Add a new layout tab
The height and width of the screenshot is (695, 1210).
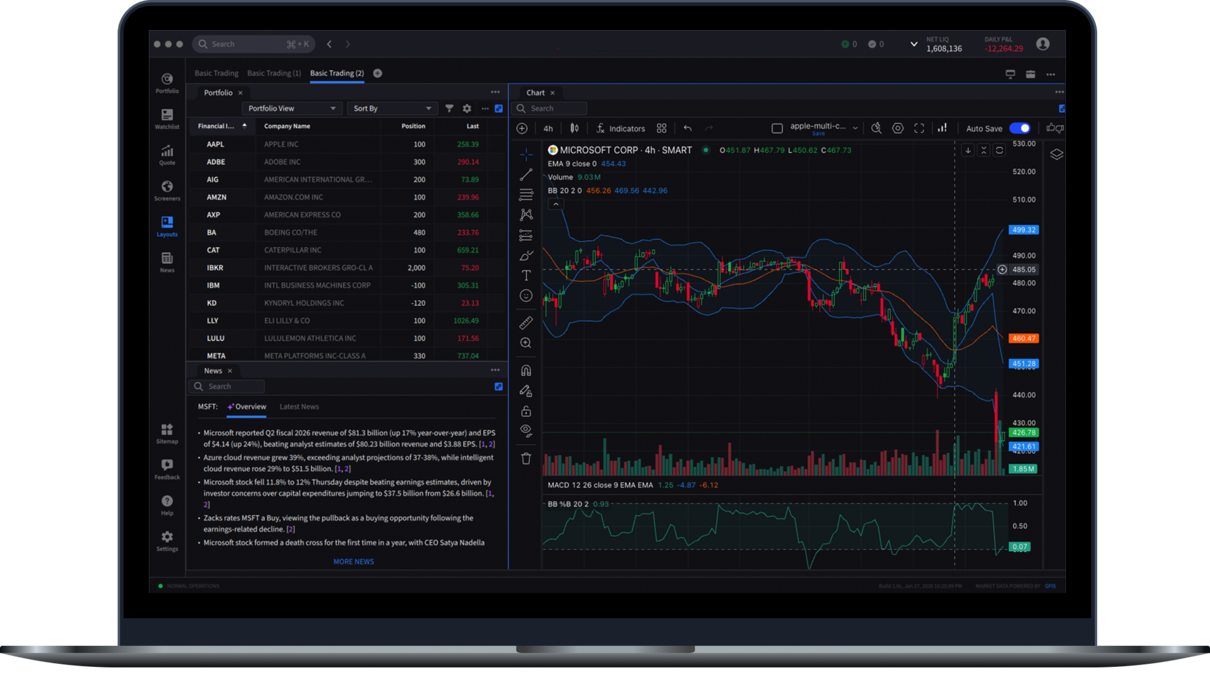point(377,73)
